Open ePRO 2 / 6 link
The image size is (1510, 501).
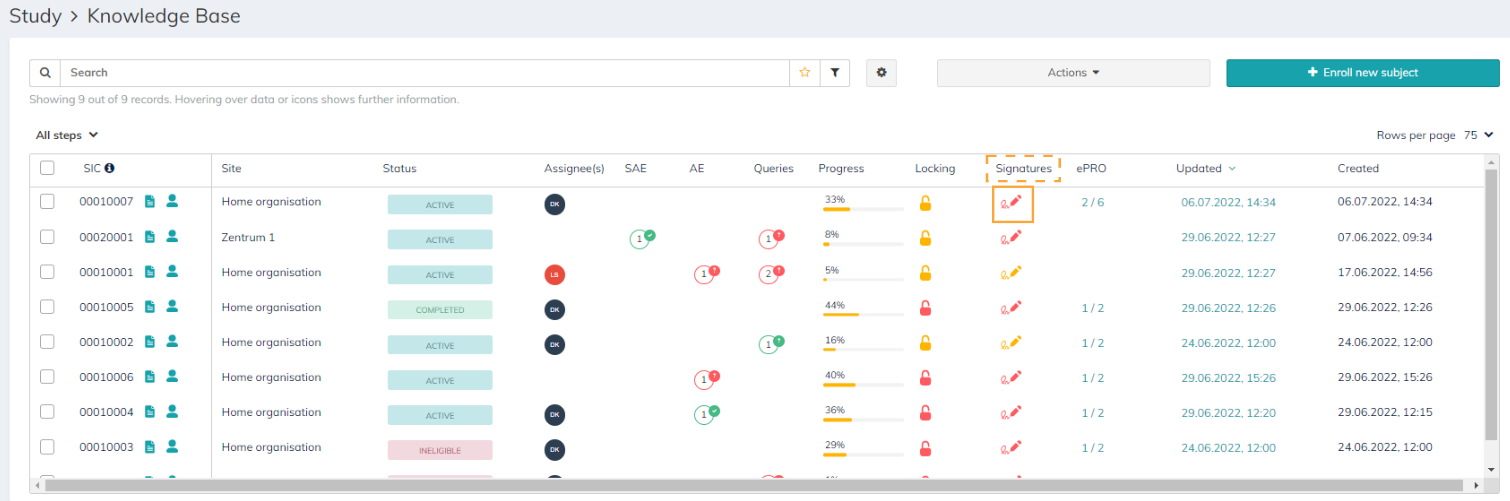click(1093, 202)
